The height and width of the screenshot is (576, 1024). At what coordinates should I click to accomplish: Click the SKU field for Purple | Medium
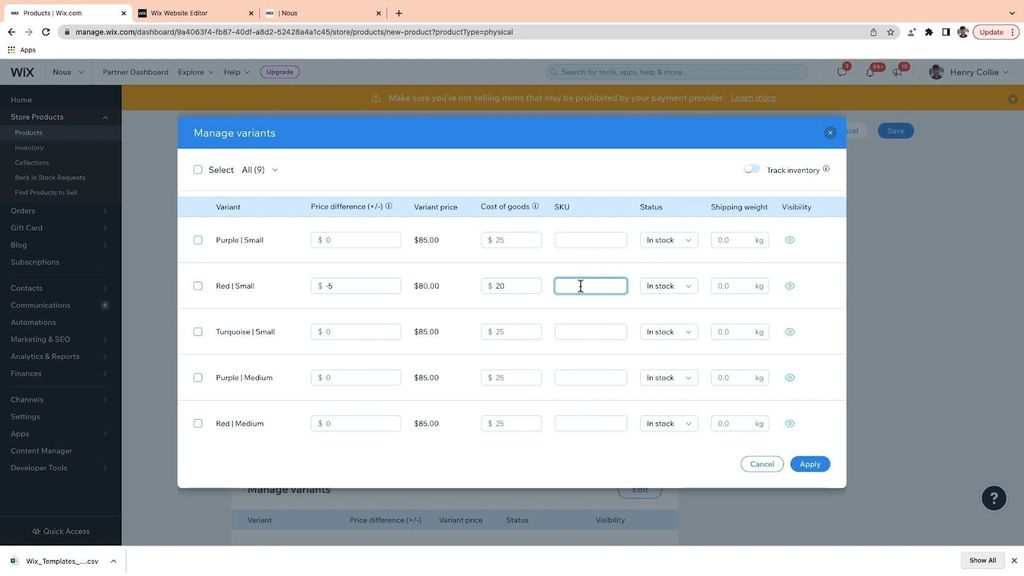(x=591, y=377)
